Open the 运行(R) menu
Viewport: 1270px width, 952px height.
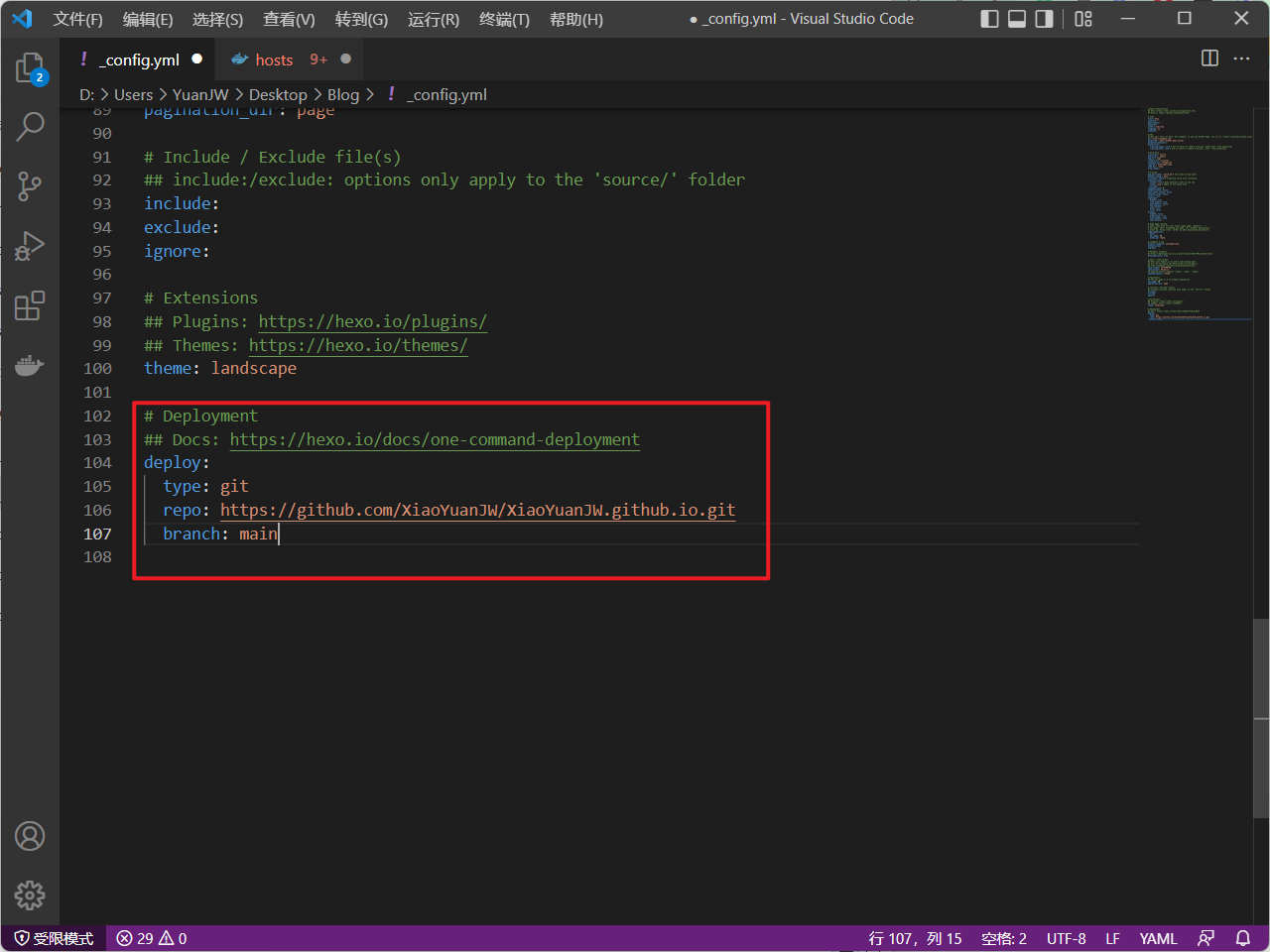point(434,19)
